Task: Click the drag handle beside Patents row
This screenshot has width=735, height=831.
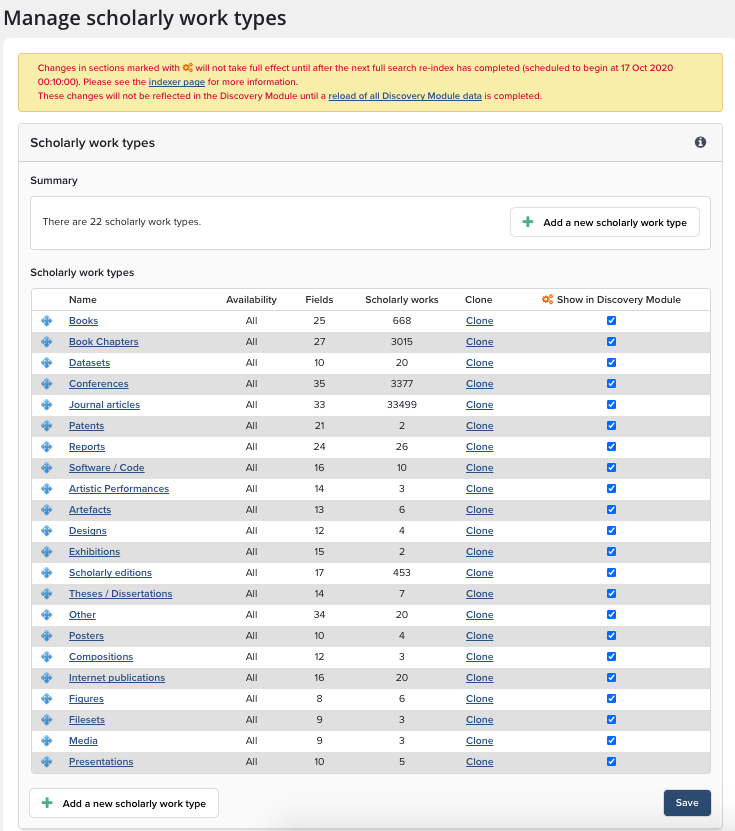Action: pyautogui.click(x=46, y=426)
